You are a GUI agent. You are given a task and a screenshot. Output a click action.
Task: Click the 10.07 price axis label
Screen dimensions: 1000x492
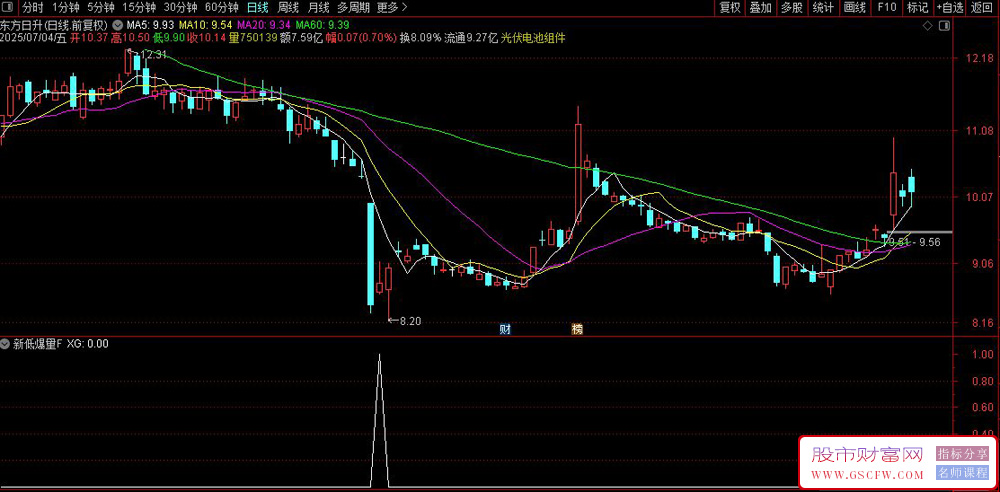(x=980, y=197)
